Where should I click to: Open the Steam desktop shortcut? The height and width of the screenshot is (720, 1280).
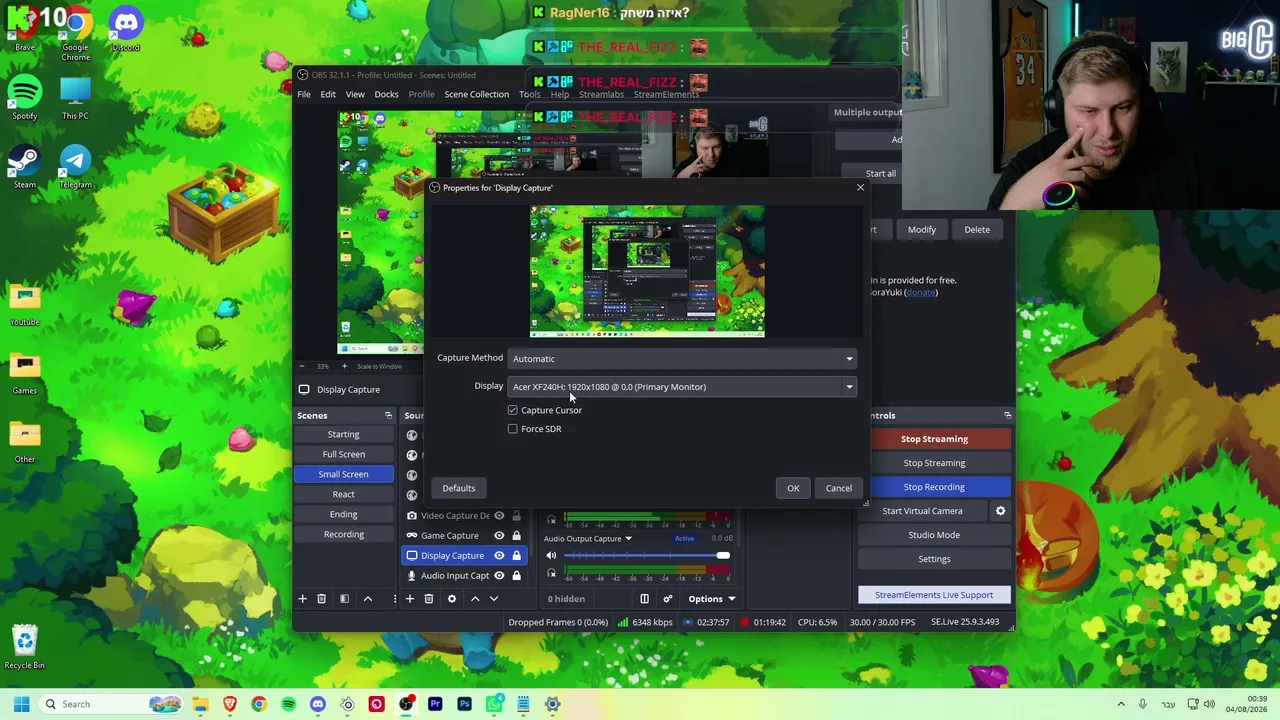coord(24,167)
